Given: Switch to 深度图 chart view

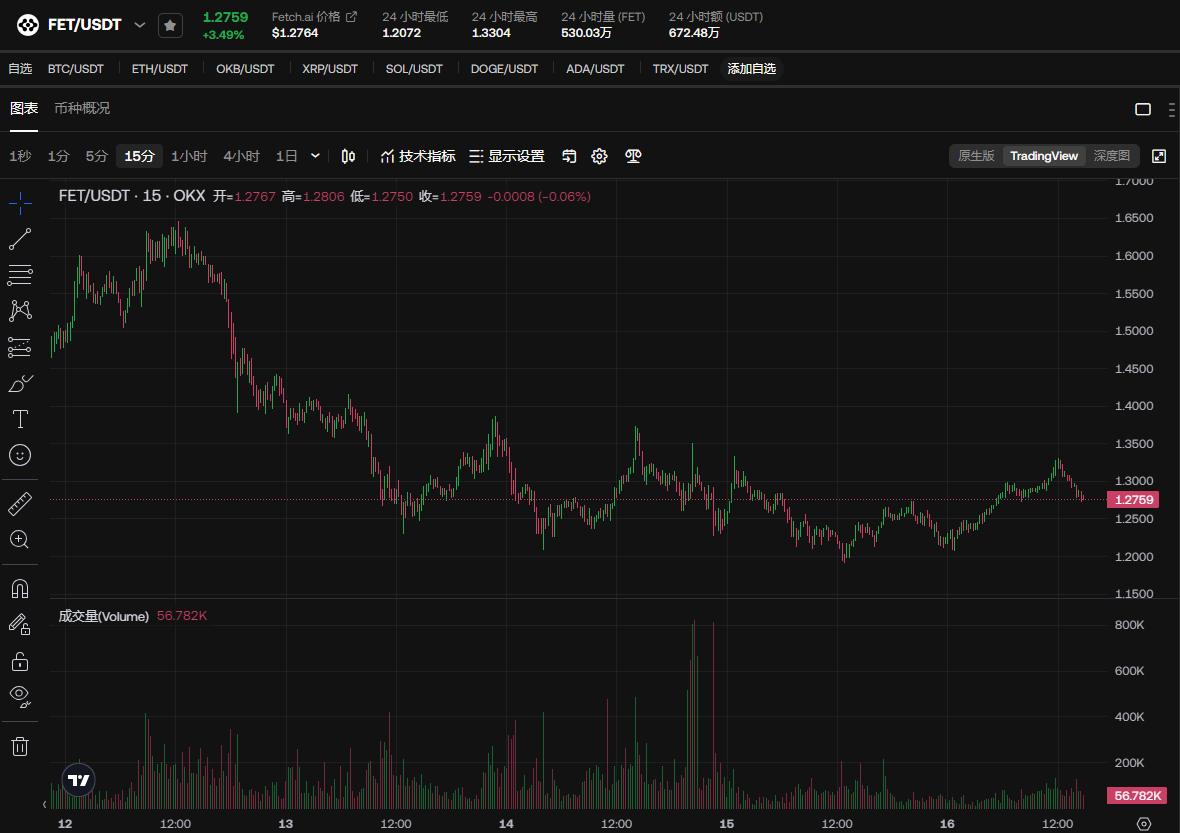Looking at the screenshot, I should click(x=1111, y=156).
